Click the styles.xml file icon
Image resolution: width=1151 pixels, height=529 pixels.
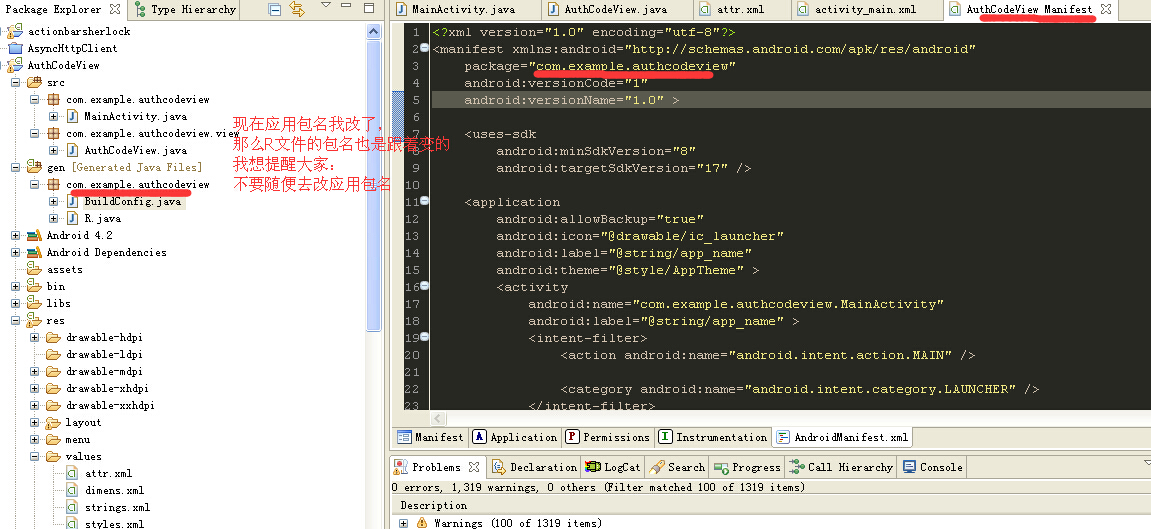pyautogui.click(x=72, y=524)
